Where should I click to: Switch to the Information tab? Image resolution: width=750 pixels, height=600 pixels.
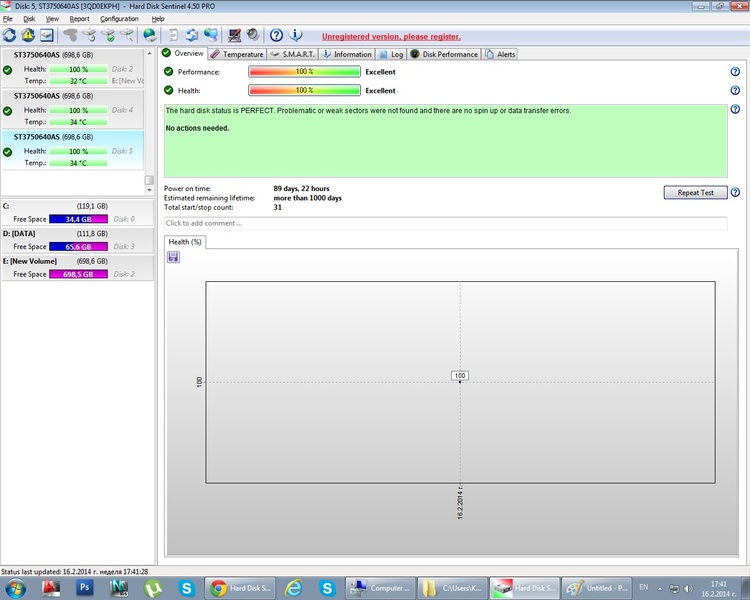346,54
